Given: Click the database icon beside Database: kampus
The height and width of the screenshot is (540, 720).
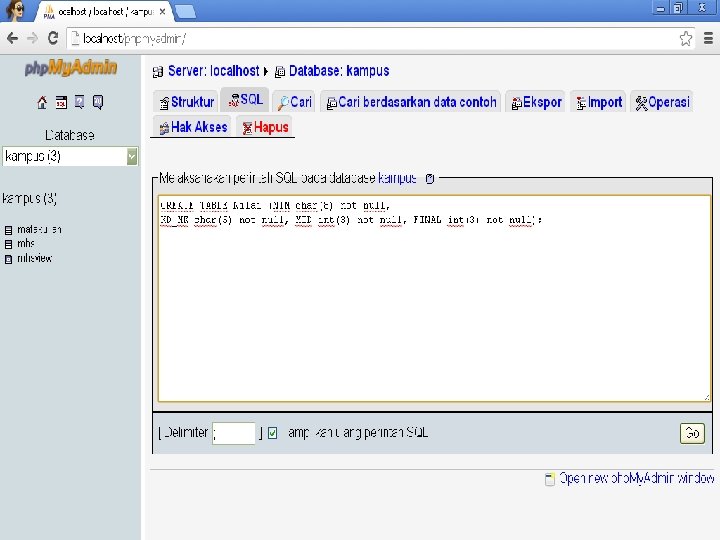Looking at the screenshot, I should [x=280, y=72].
